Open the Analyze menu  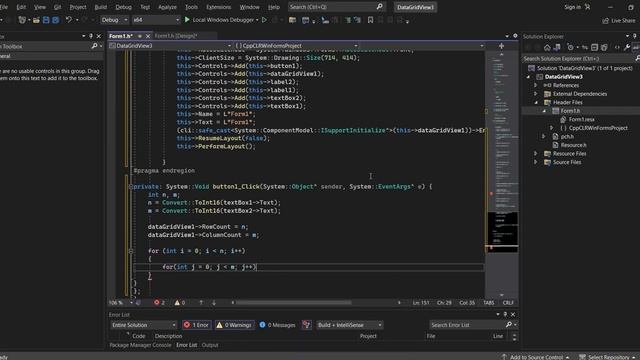click(x=167, y=7)
